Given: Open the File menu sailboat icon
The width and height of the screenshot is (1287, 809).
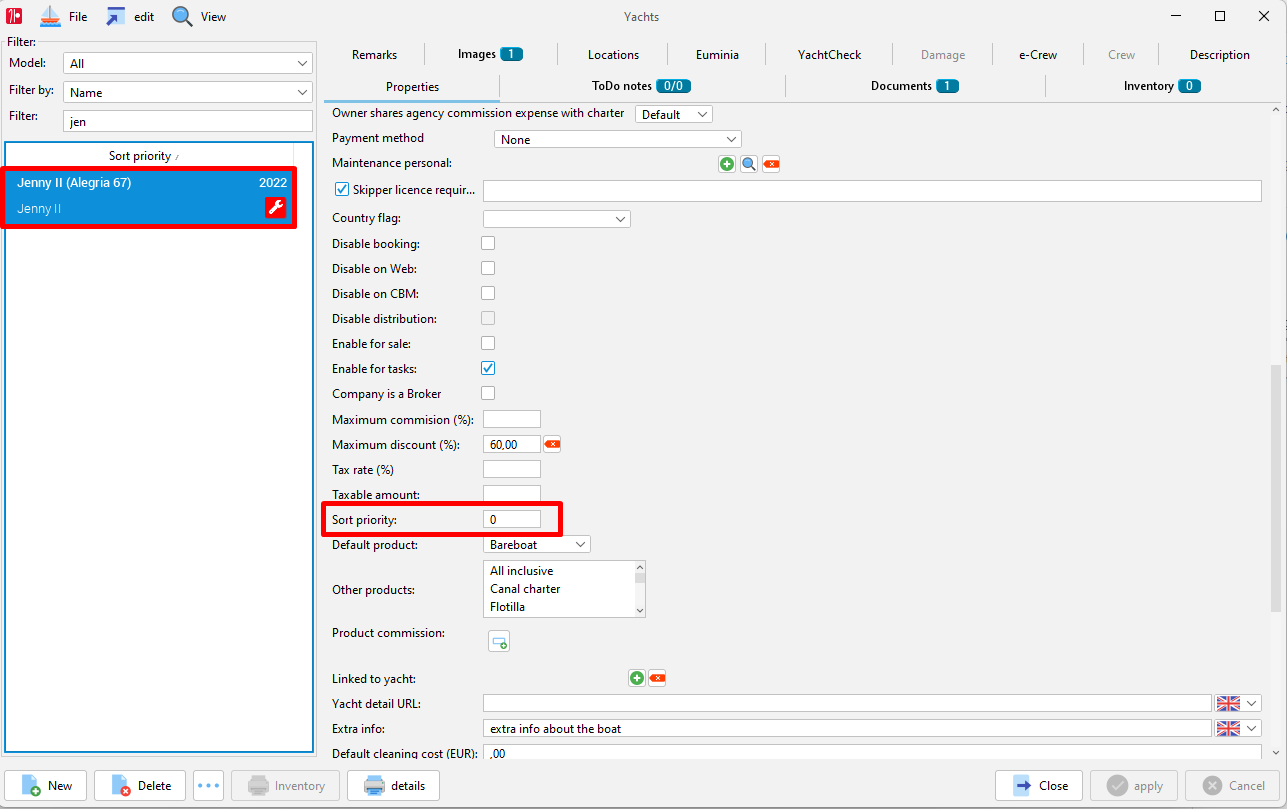Looking at the screenshot, I should point(50,16).
